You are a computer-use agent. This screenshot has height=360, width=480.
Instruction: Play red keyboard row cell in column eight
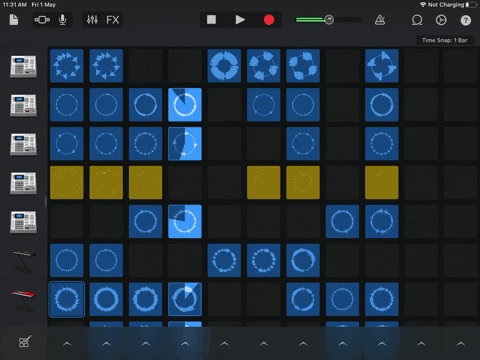pyautogui.click(x=342, y=299)
